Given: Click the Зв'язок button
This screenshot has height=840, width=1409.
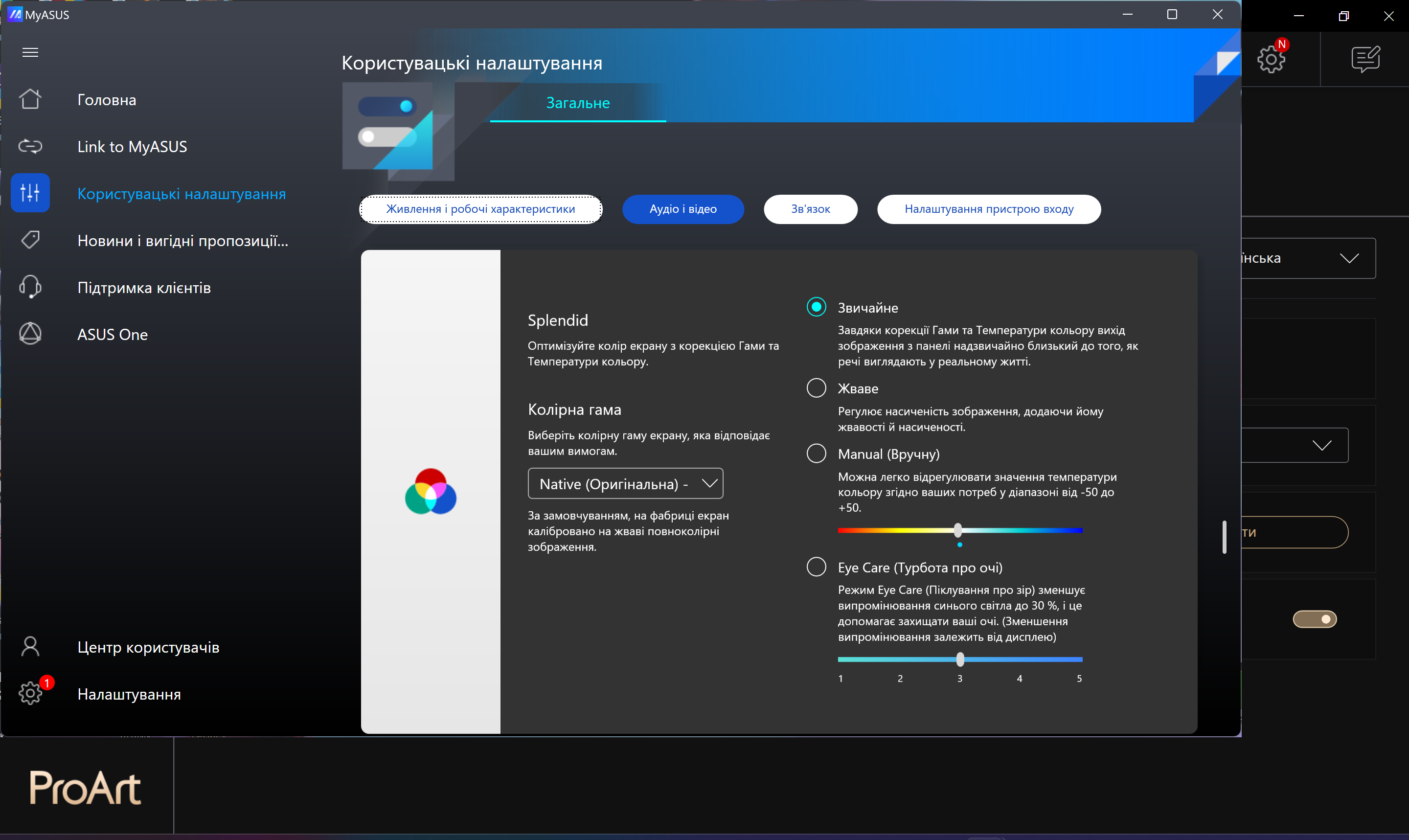Looking at the screenshot, I should pos(810,209).
